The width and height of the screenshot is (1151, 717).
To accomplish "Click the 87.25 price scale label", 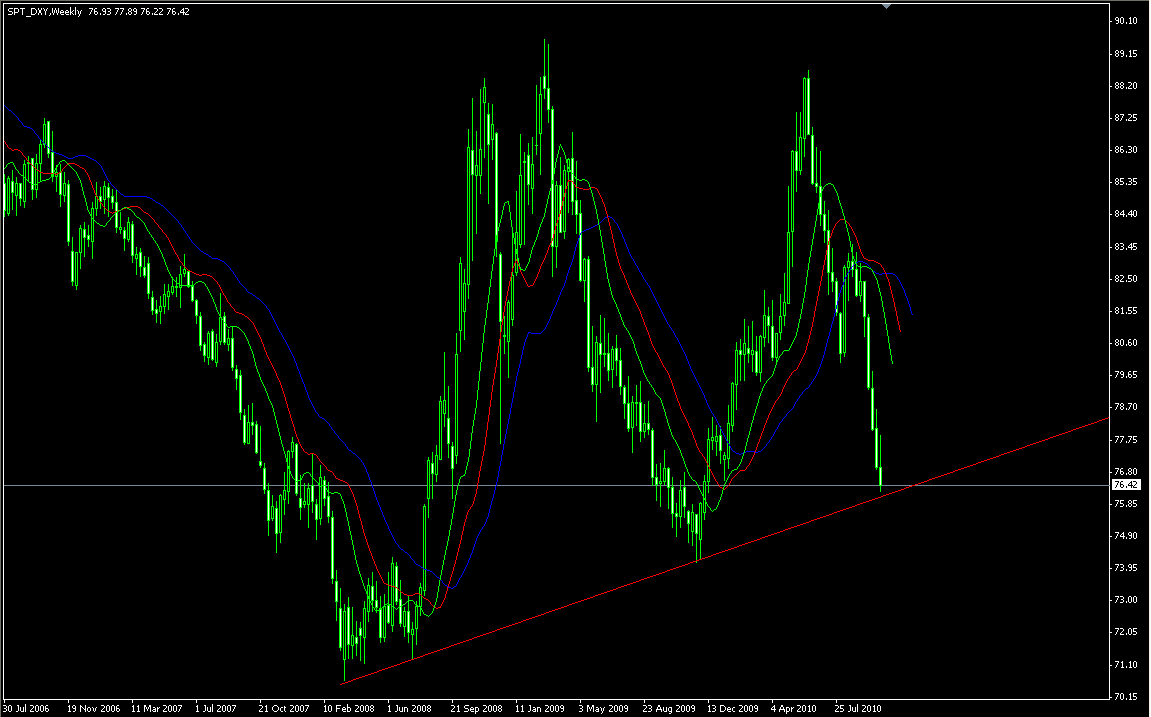I will coord(1125,117).
